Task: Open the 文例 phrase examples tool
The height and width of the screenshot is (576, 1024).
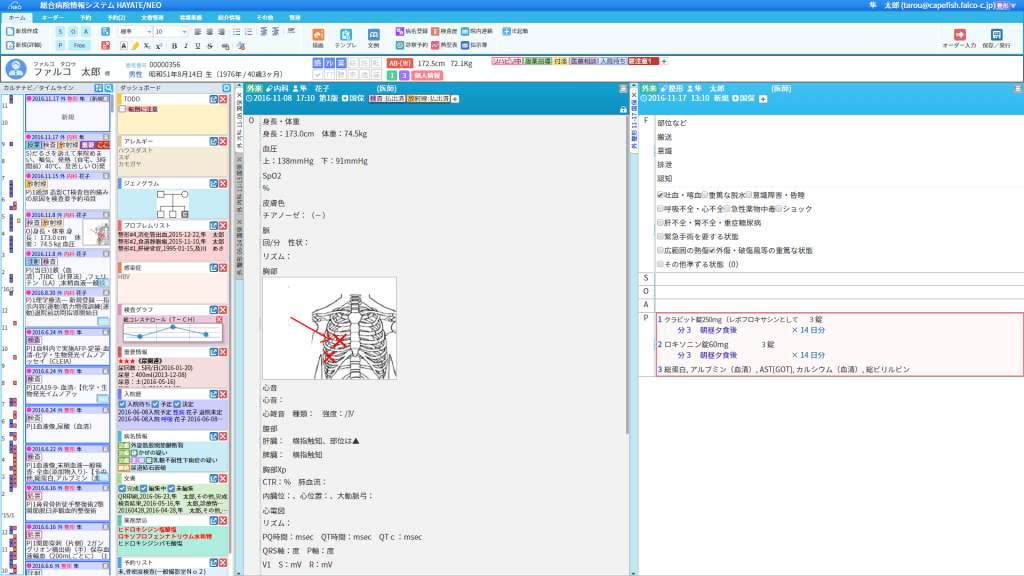Action: pyautogui.click(x=374, y=38)
